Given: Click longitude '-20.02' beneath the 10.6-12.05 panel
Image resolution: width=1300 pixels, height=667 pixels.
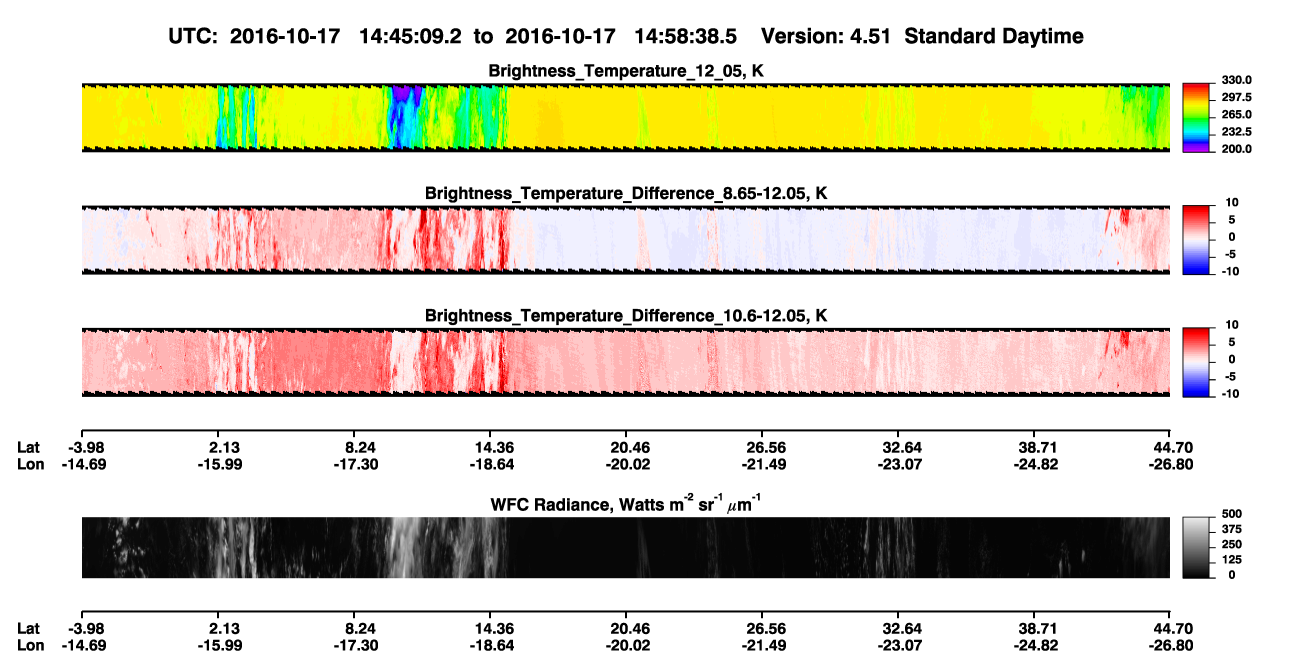Looking at the screenshot, I should (626, 465).
